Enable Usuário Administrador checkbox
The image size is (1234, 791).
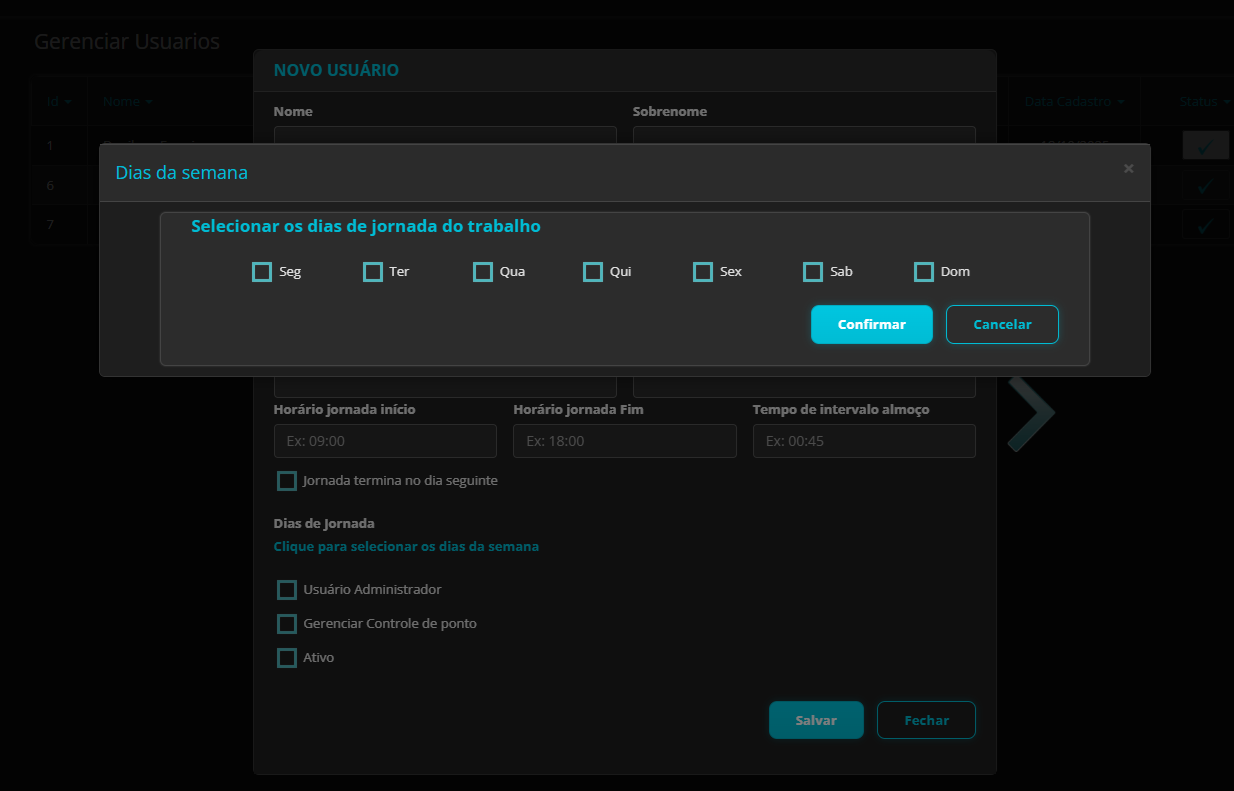287,590
